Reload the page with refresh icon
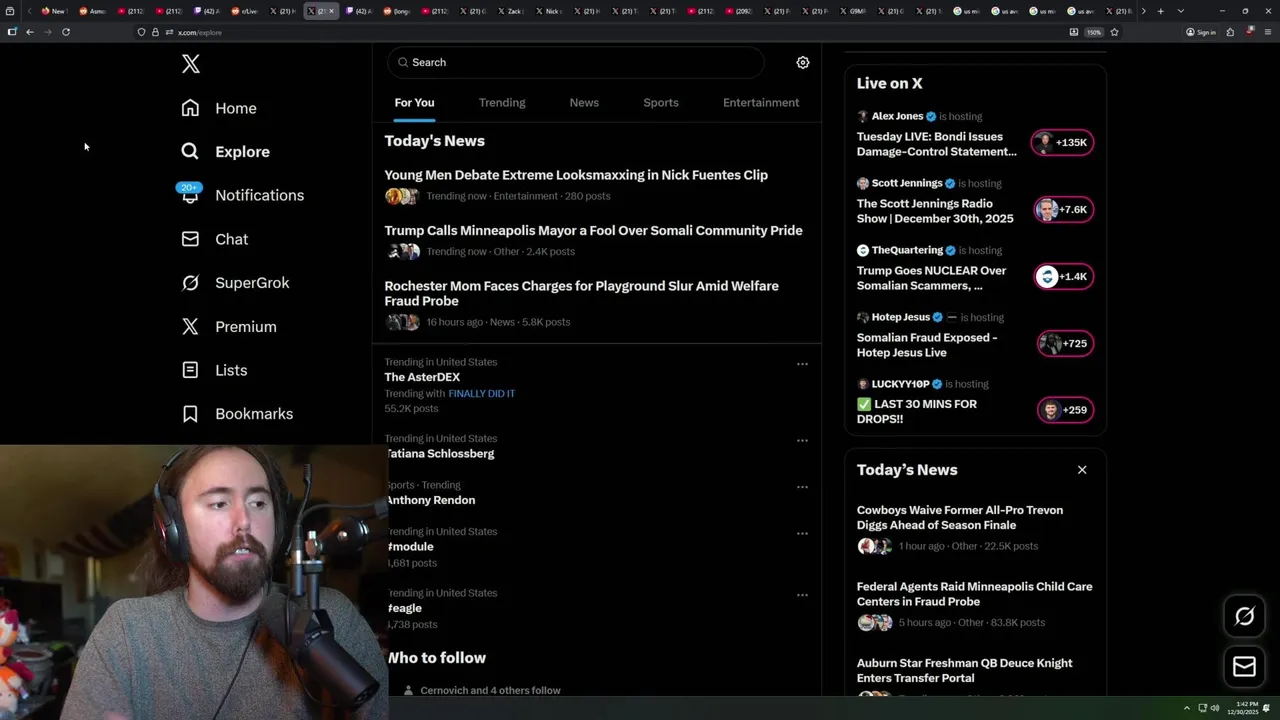 point(66,32)
